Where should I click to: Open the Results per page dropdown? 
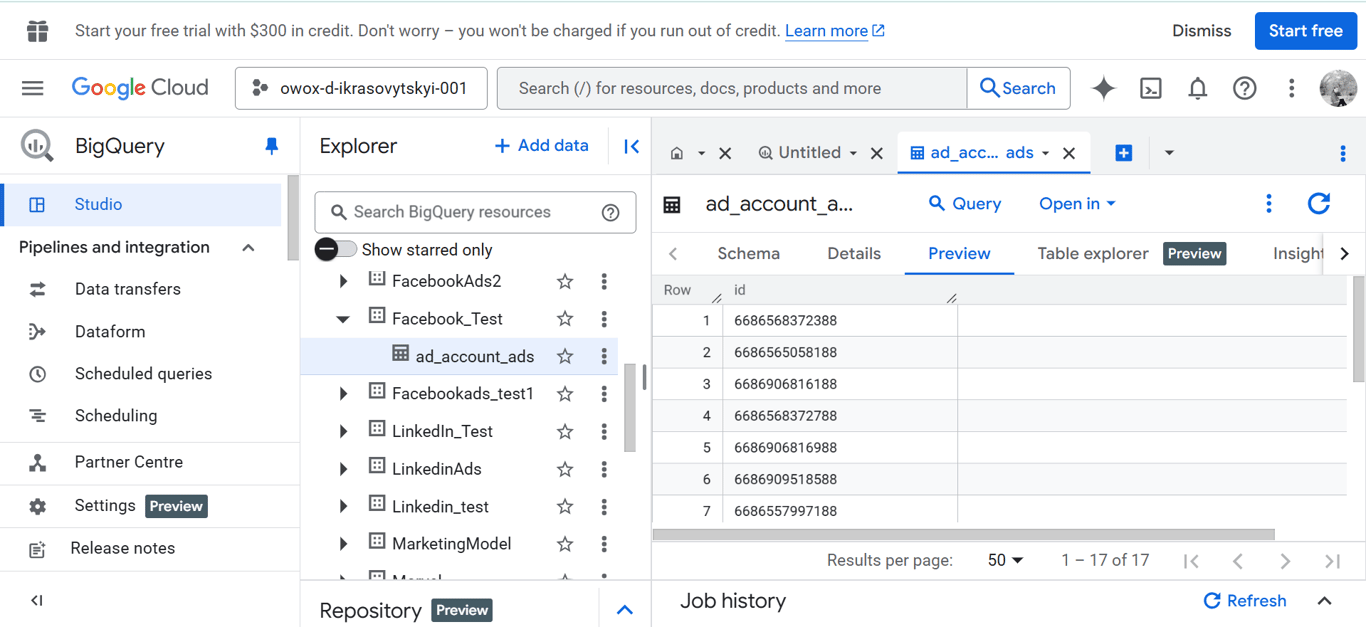click(1005, 561)
